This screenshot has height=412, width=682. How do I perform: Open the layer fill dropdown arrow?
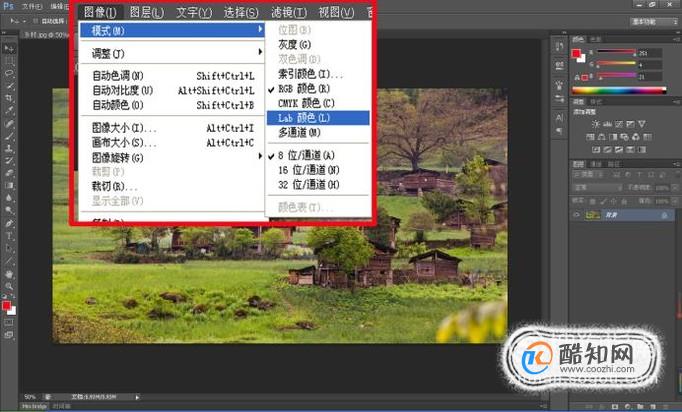tap(675, 201)
